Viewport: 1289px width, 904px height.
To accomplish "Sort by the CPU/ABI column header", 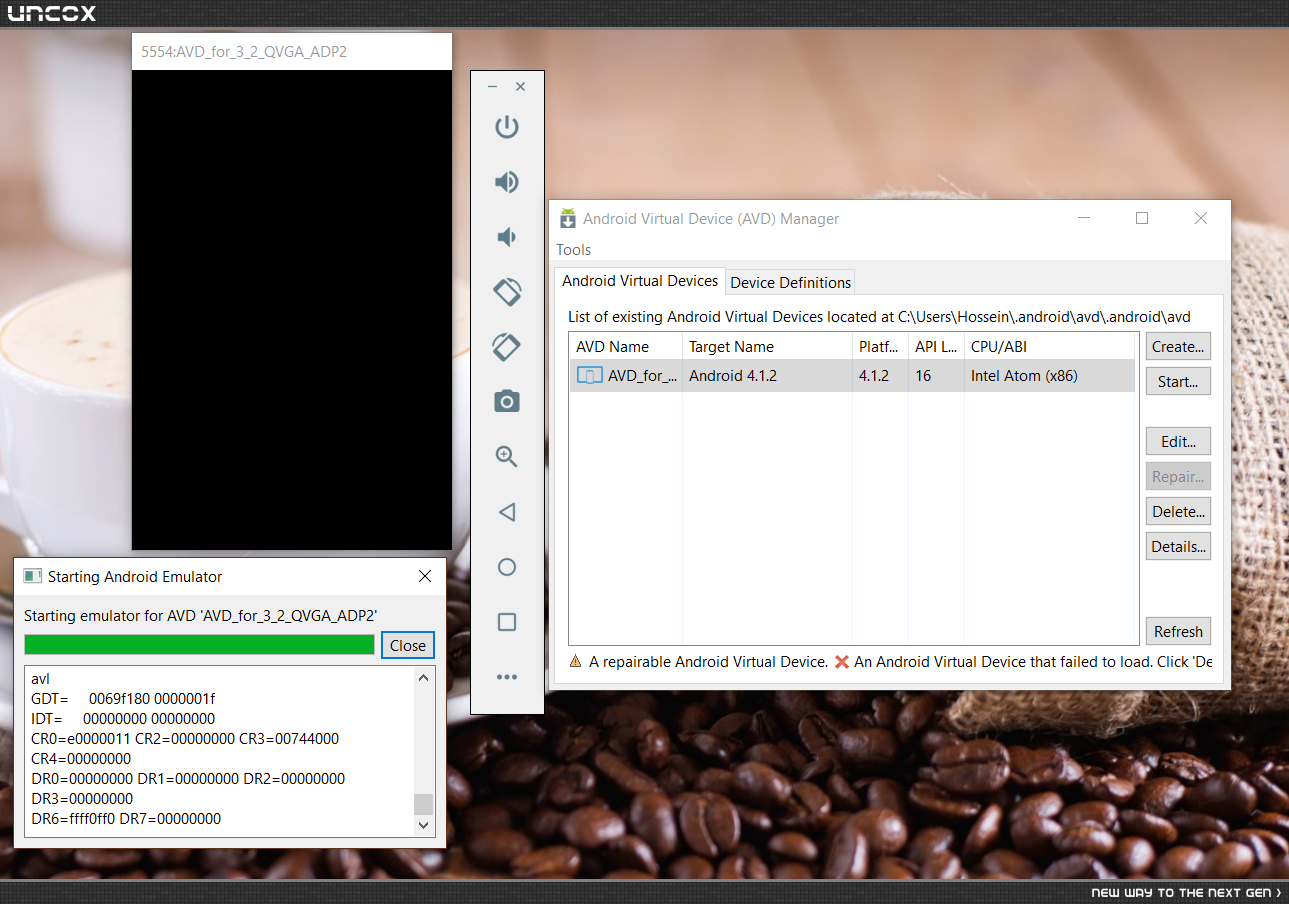I will pyautogui.click(x=1051, y=347).
